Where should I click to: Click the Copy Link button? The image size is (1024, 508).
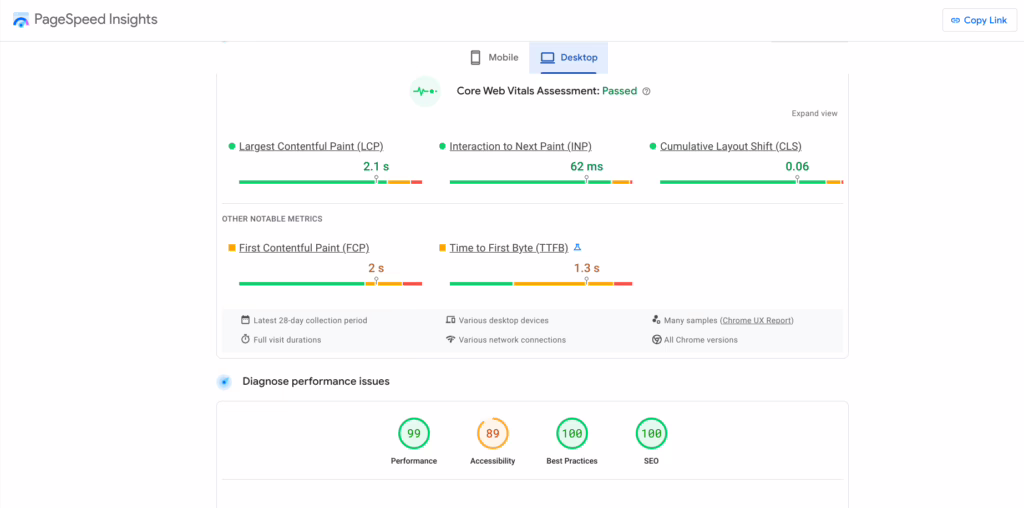click(x=979, y=20)
